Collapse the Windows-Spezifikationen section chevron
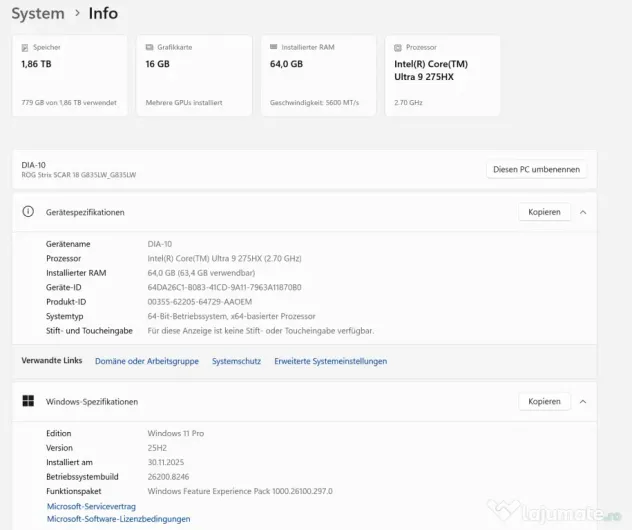 (583, 401)
